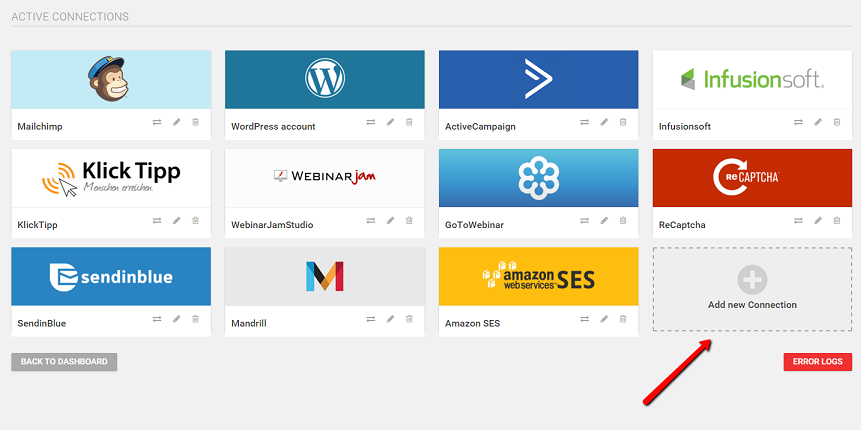Viewport: 861px width, 430px height.
Task: Click the WordPress account swap arrows icon
Action: [371, 122]
